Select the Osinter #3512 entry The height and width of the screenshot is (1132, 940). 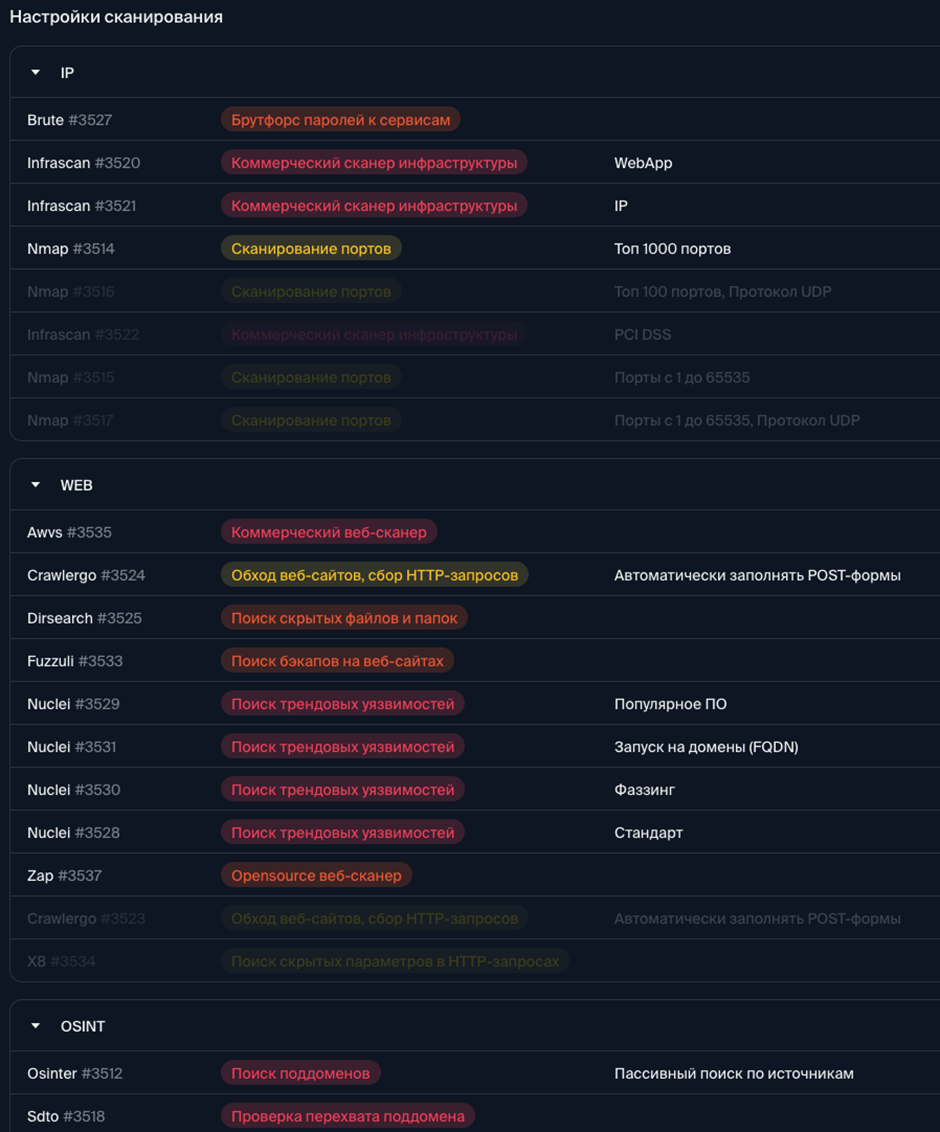74,1074
